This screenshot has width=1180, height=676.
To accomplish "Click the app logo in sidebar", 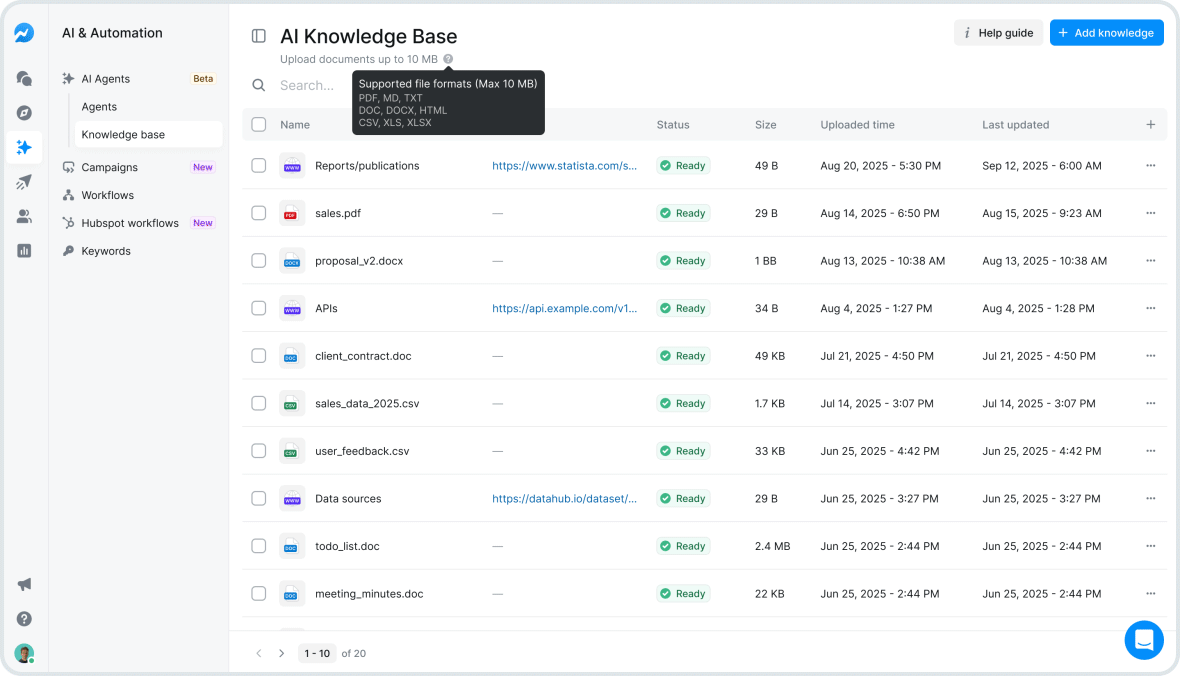I will (24, 32).
